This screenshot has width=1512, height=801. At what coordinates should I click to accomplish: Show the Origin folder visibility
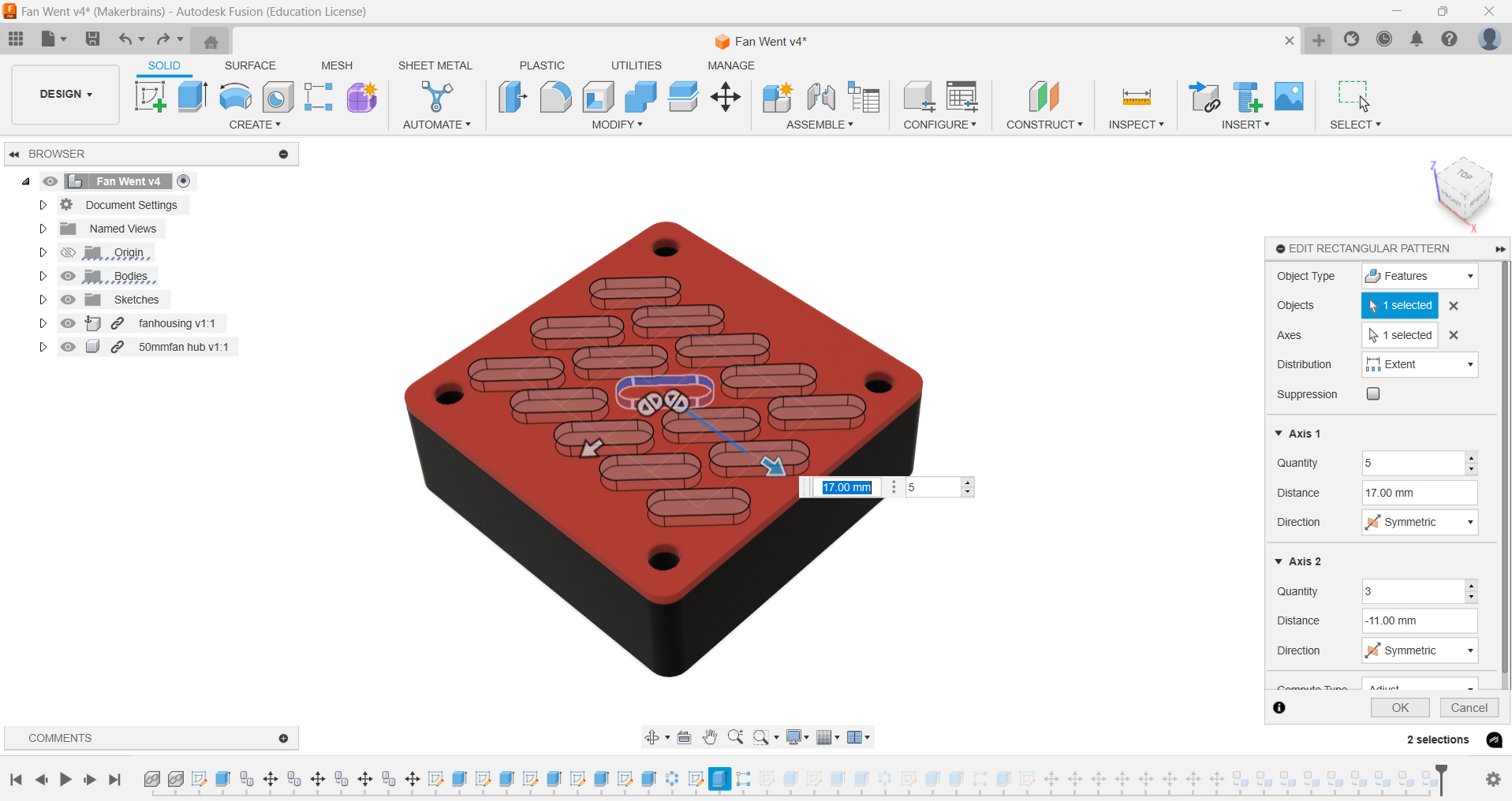(x=68, y=252)
